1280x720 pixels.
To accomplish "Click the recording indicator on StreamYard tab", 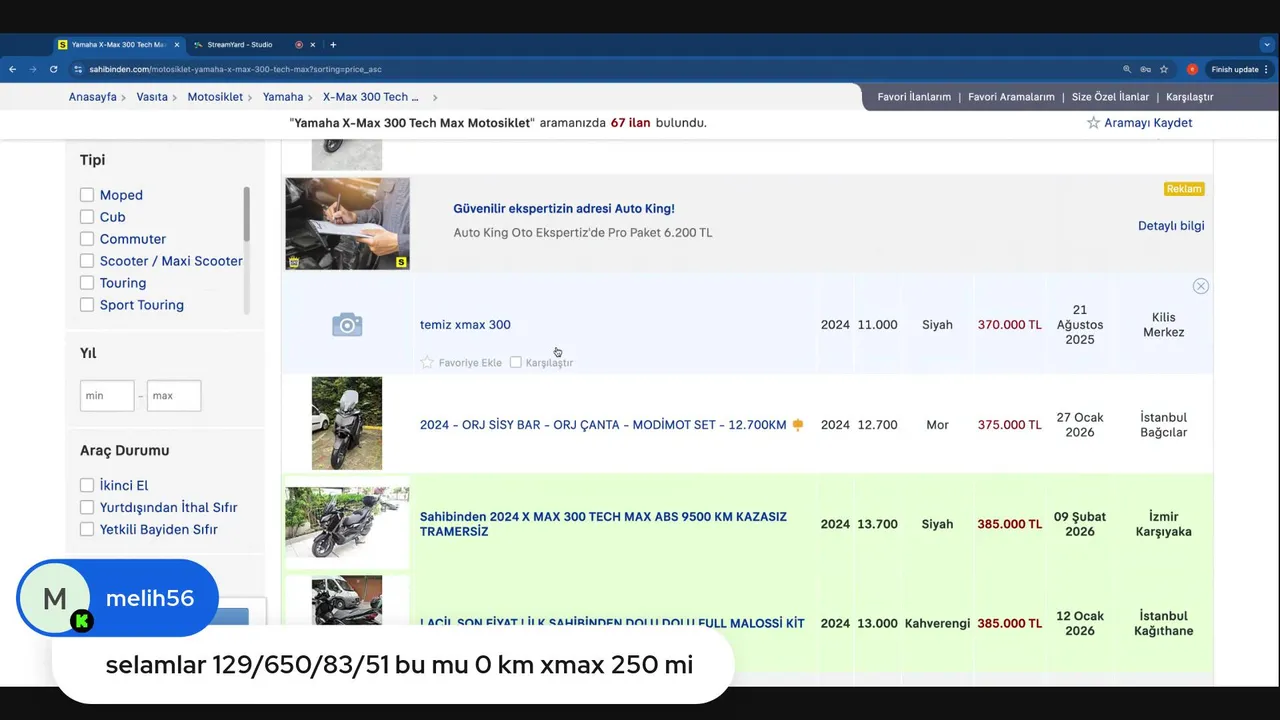I will click(x=298, y=44).
